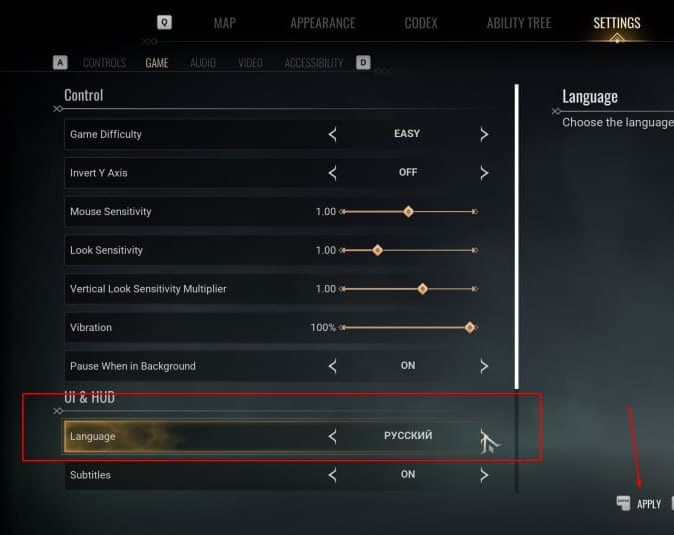Click the Mouse Sensitivity slider handle
This screenshot has height=535, width=674.
(408, 211)
